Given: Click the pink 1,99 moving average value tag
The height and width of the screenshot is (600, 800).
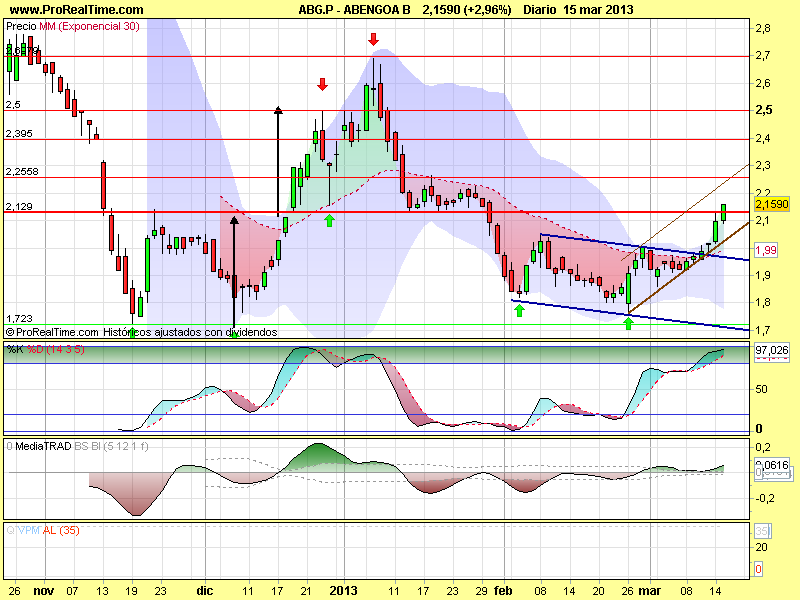Looking at the screenshot, I should tap(766, 250).
